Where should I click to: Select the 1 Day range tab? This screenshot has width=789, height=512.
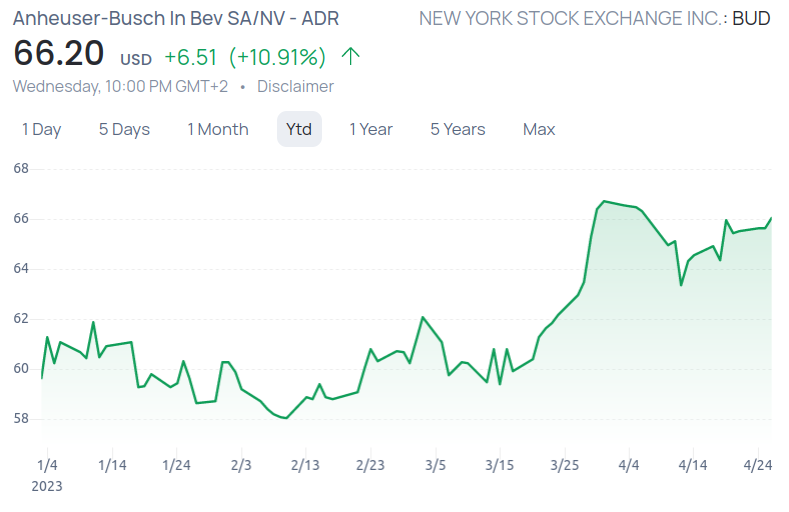coord(41,129)
